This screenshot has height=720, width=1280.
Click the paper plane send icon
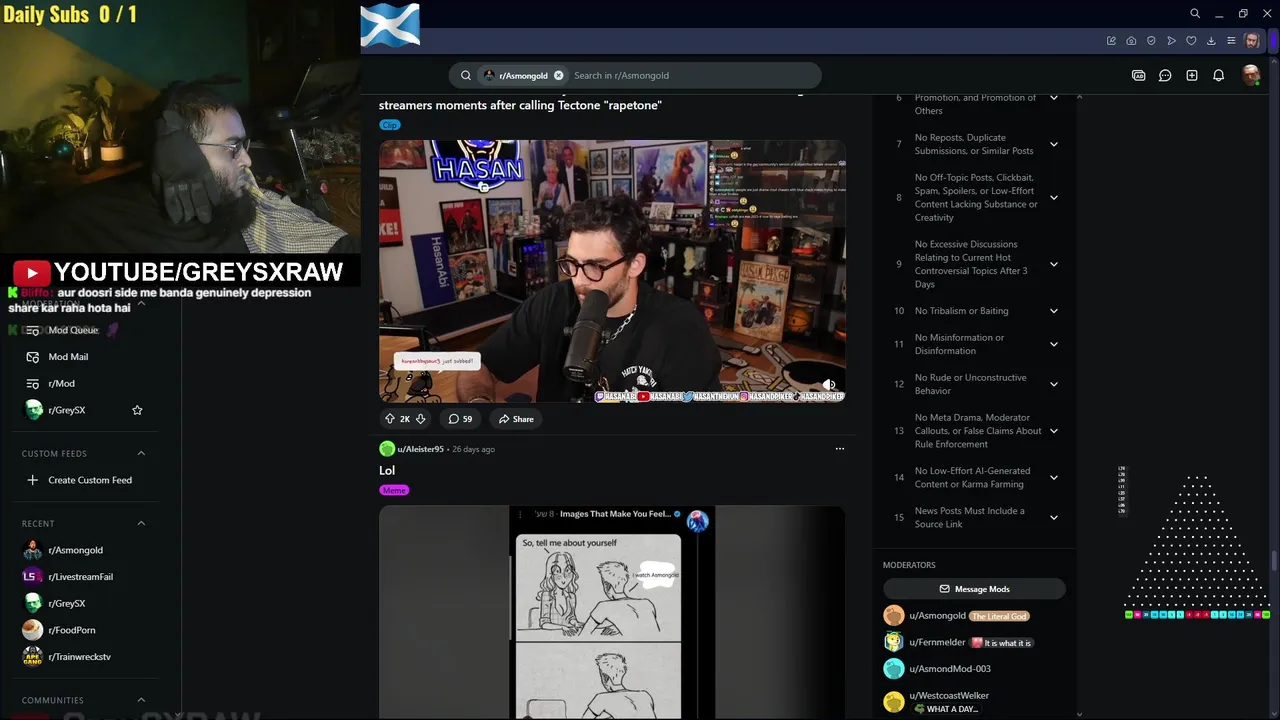pyautogui.click(x=1171, y=41)
